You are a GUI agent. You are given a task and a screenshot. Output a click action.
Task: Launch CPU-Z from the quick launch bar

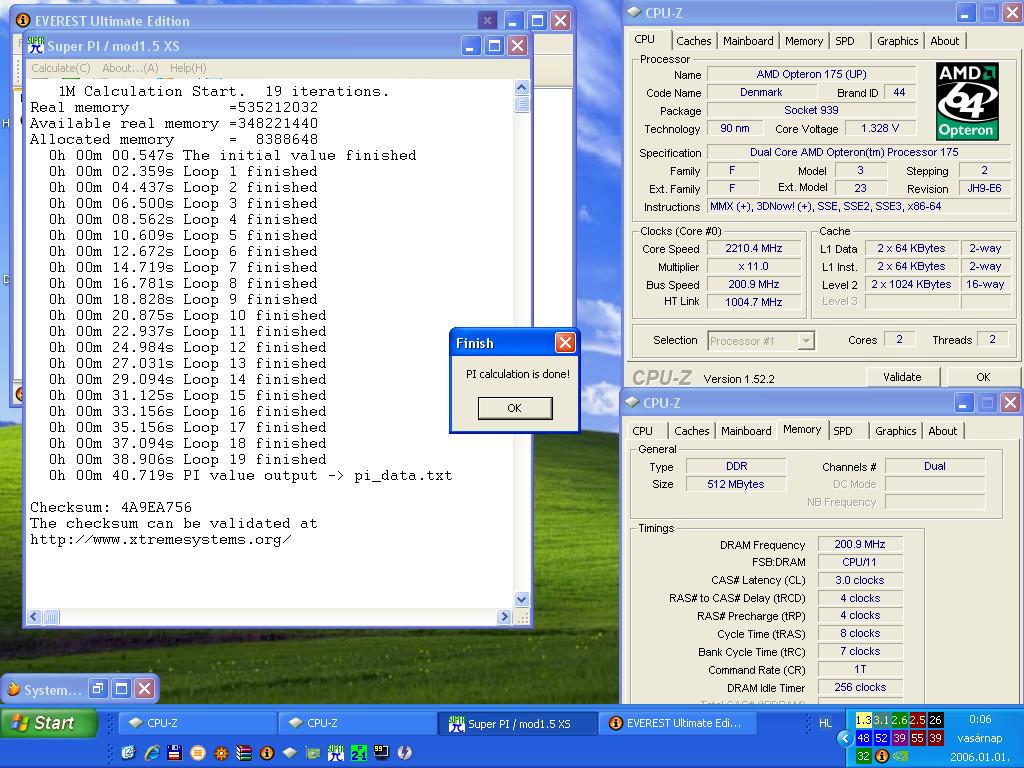(x=290, y=752)
